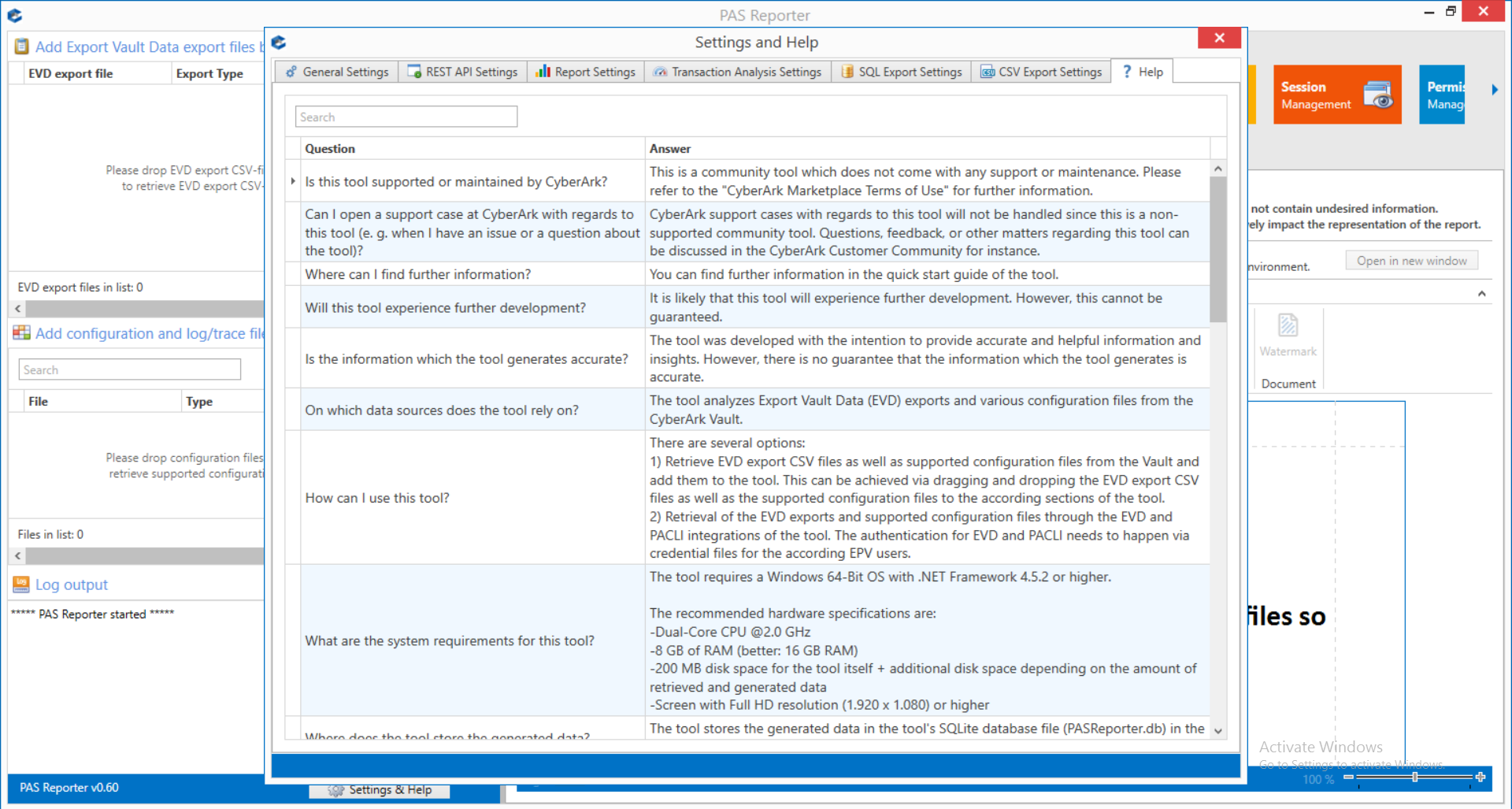Screen dimensions: 1512x809
Task: Click the Report Settings chart icon
Action: (543, 72)
